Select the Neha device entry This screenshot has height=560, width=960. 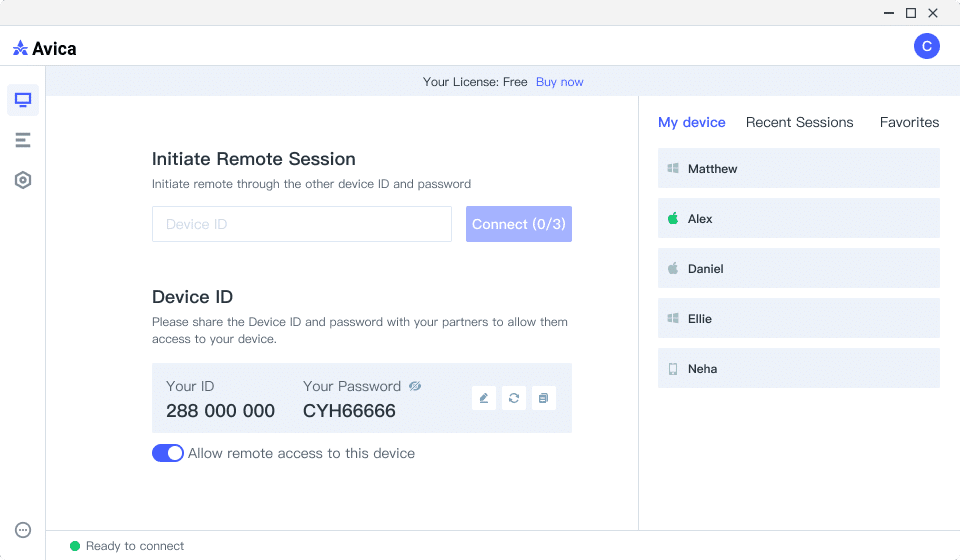click(x=798, y=368)
